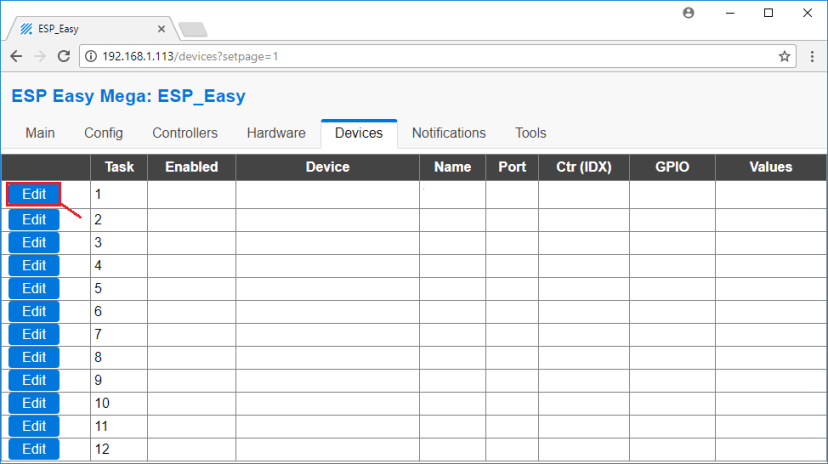
Task: Switch to the Main tab
Action: click(x=40, y=133)
